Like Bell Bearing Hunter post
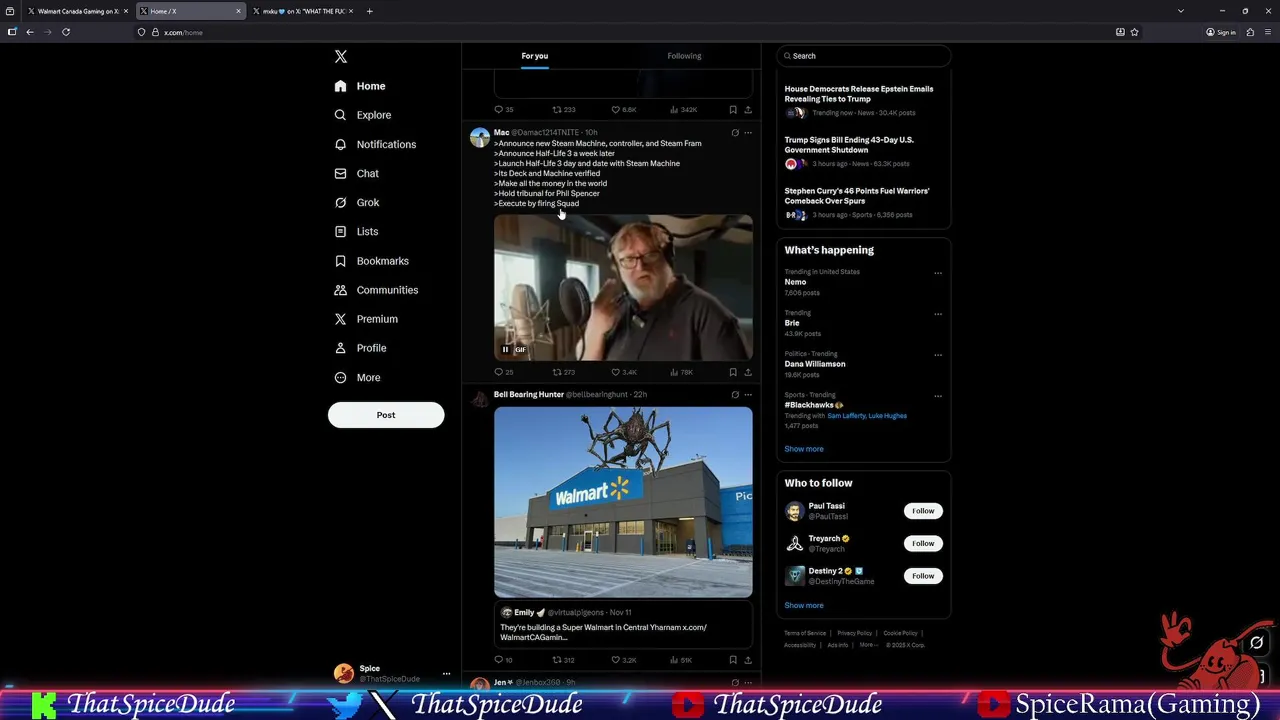 pos(623,660)
